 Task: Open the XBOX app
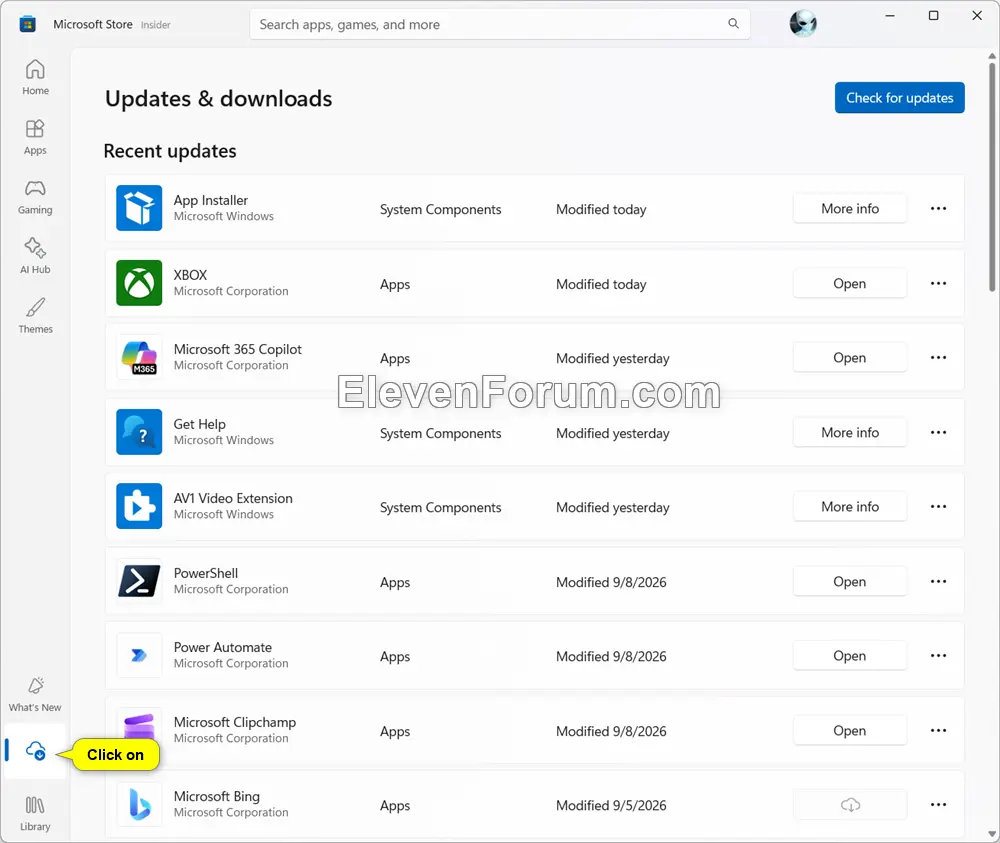[x=850, y=283]
